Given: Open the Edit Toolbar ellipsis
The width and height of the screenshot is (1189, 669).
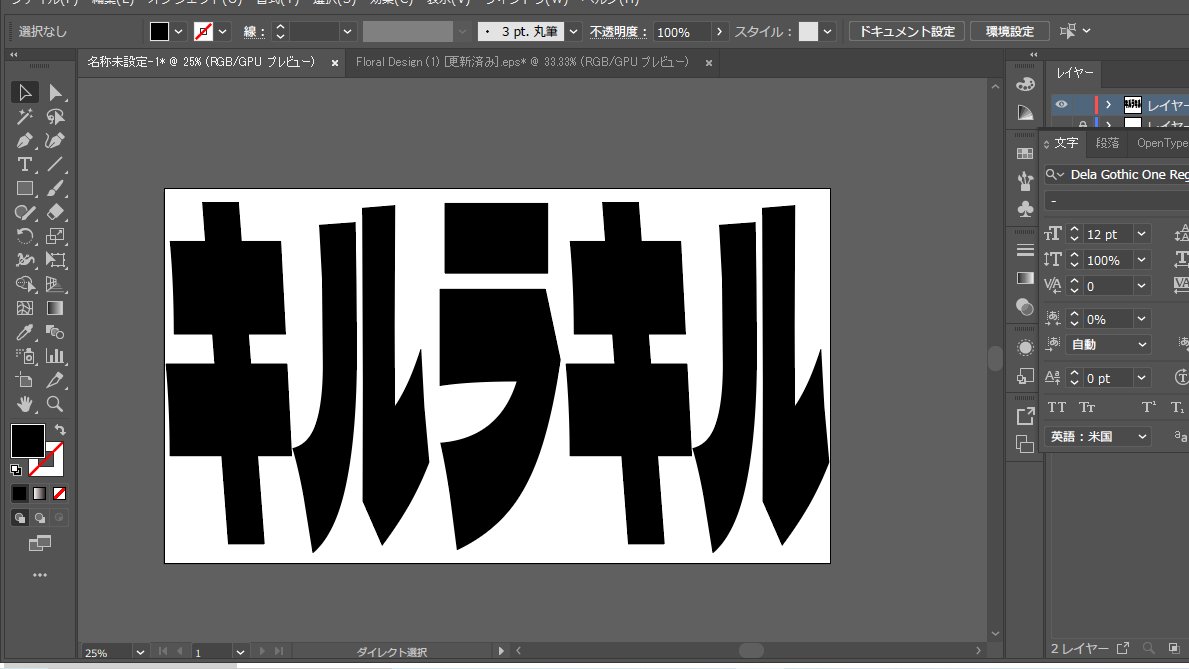Looking at the screenshot, I should pyautogui.click(x=39, y=576).
